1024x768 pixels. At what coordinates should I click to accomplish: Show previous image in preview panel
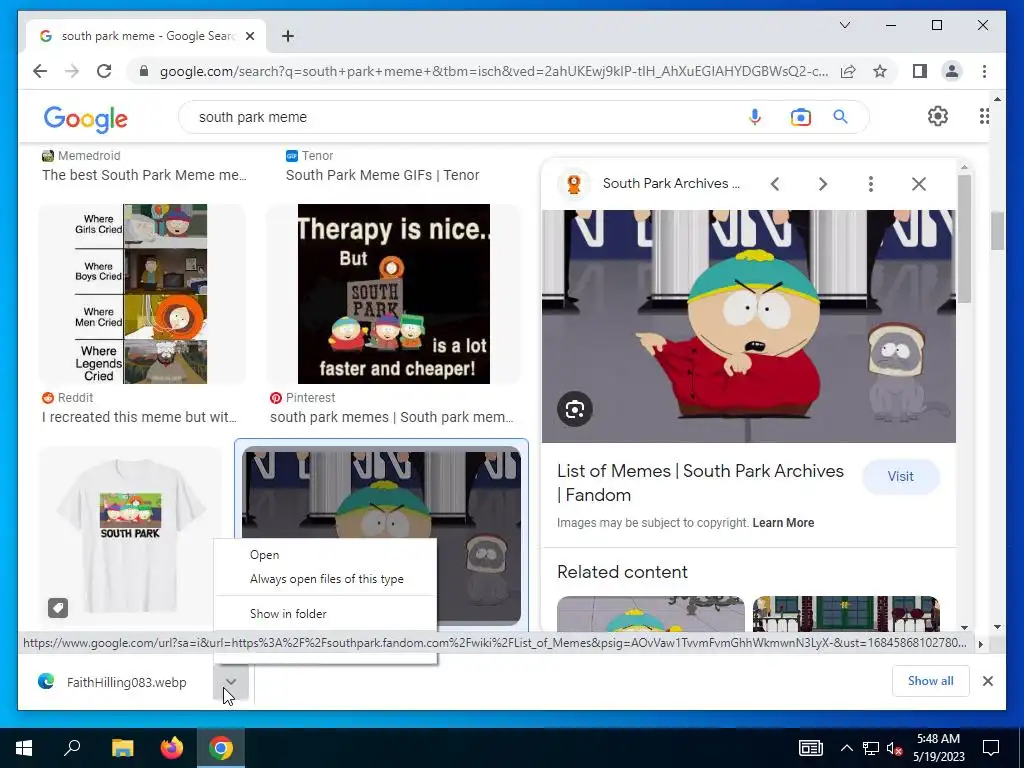775,184
